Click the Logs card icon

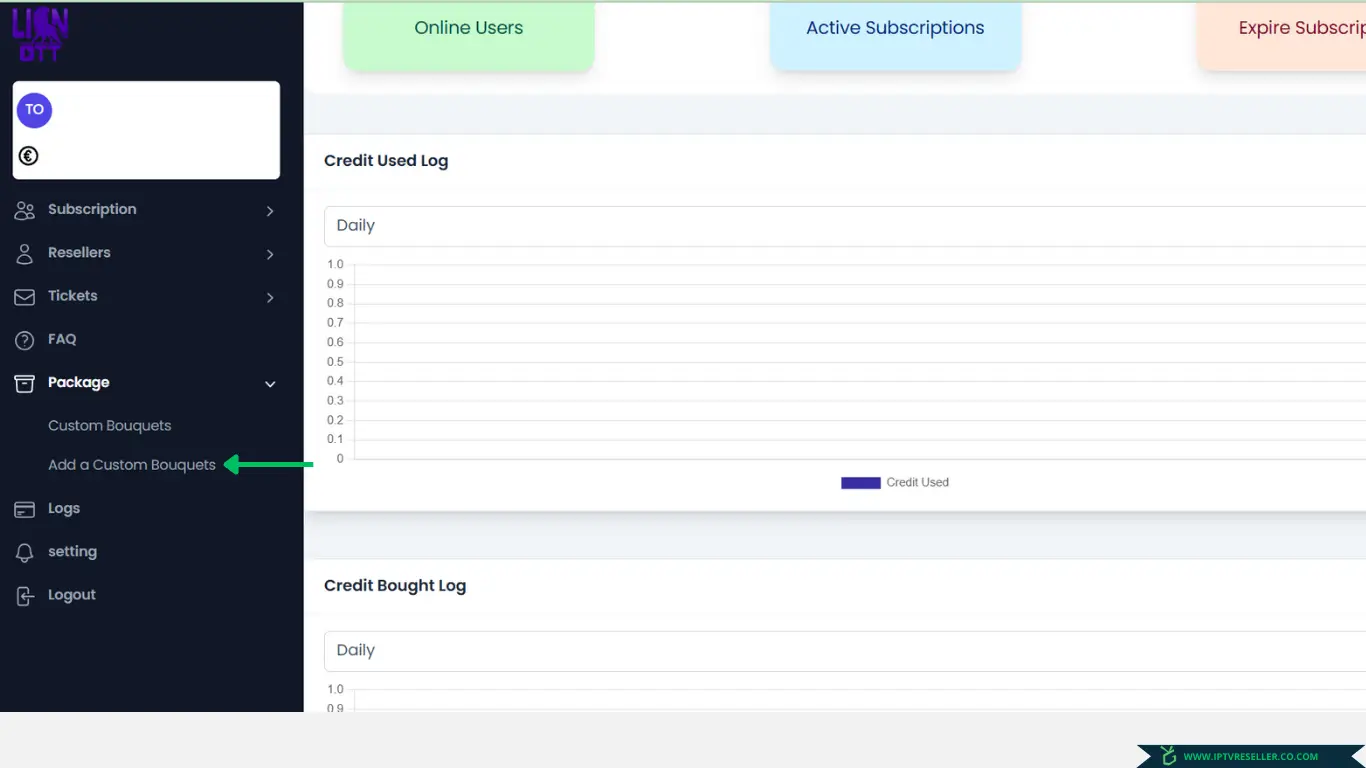[x=24, y=509]
